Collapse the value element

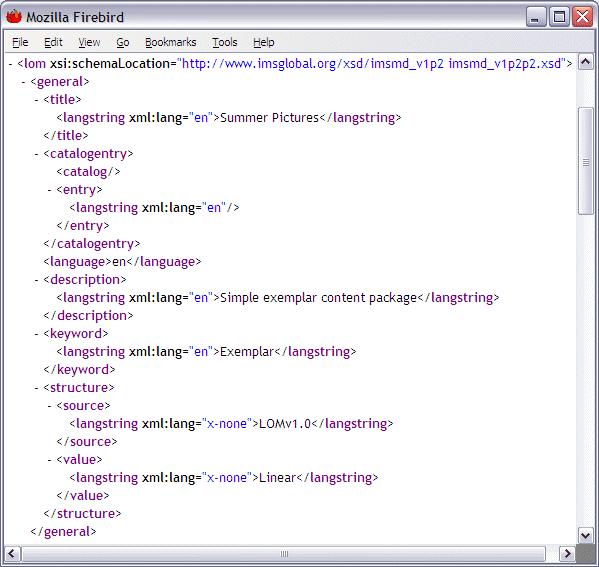click(x=49, y=460)
